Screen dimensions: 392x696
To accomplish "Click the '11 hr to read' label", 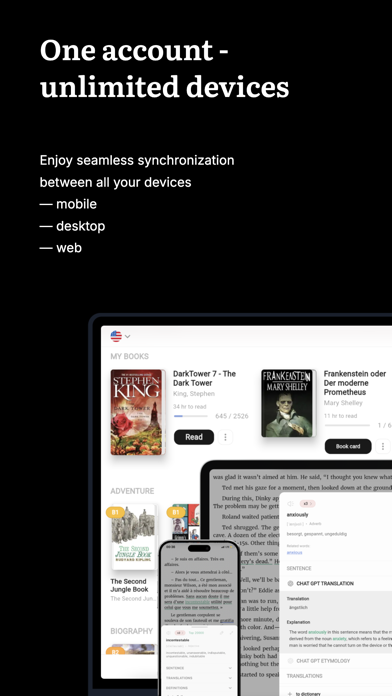I will [x=341, y=416].
